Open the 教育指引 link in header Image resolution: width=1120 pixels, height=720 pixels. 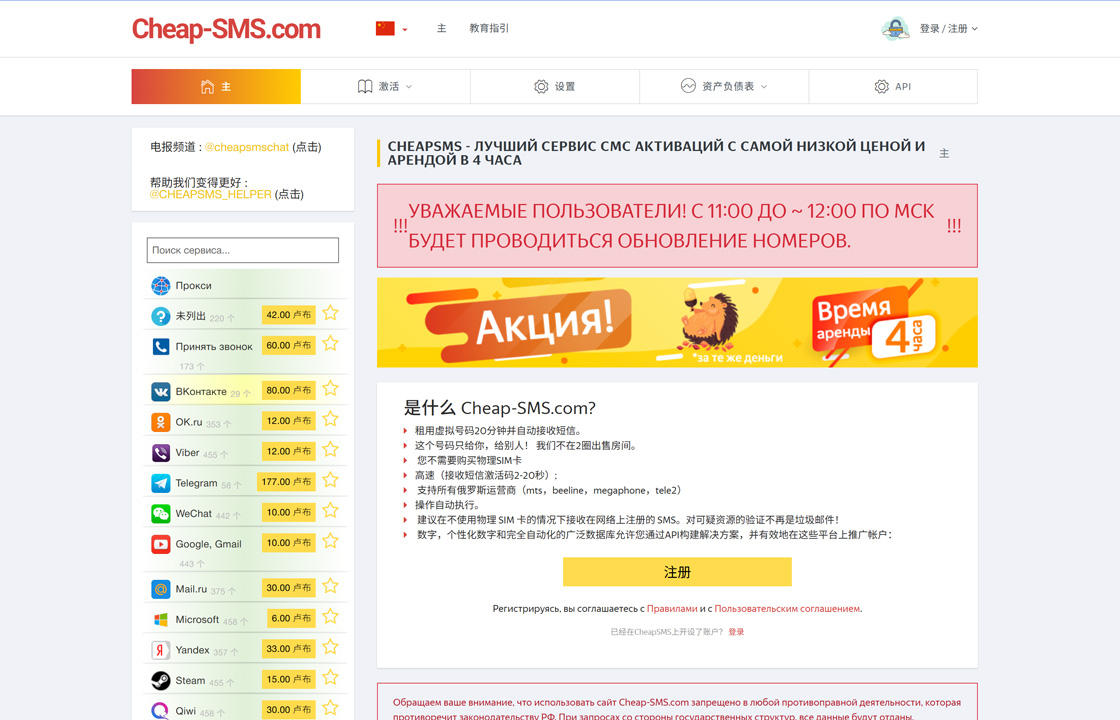pos(489,29)
